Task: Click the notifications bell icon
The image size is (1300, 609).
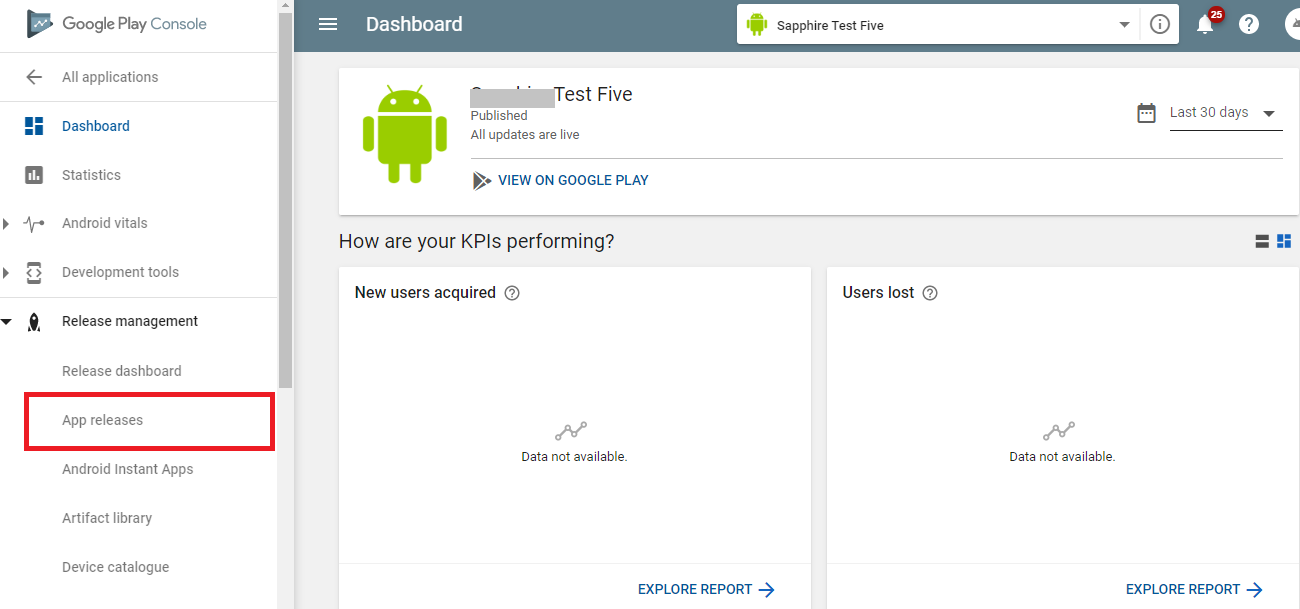Action: (1205, 25)
